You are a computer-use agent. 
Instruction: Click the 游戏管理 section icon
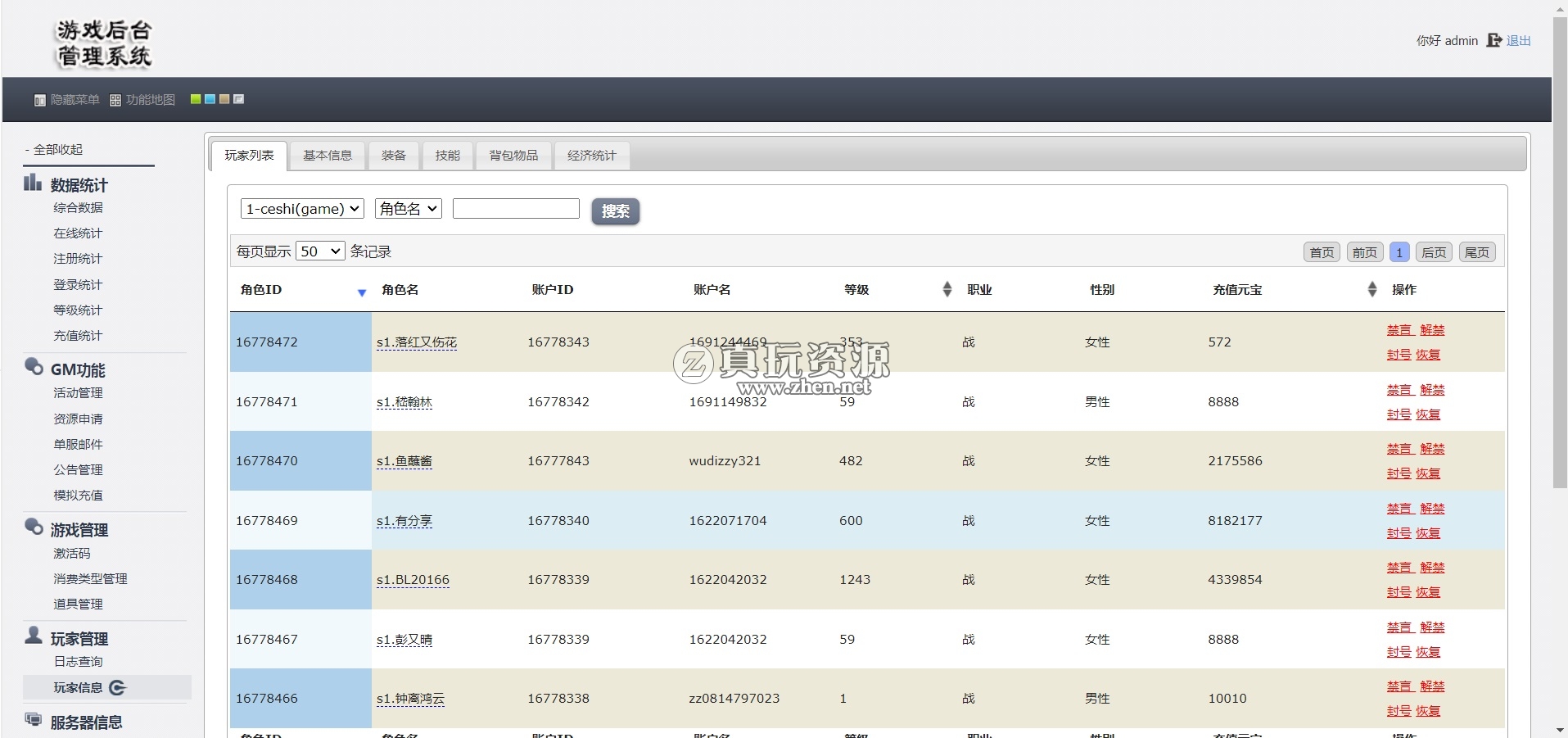(x=34, y=526)
